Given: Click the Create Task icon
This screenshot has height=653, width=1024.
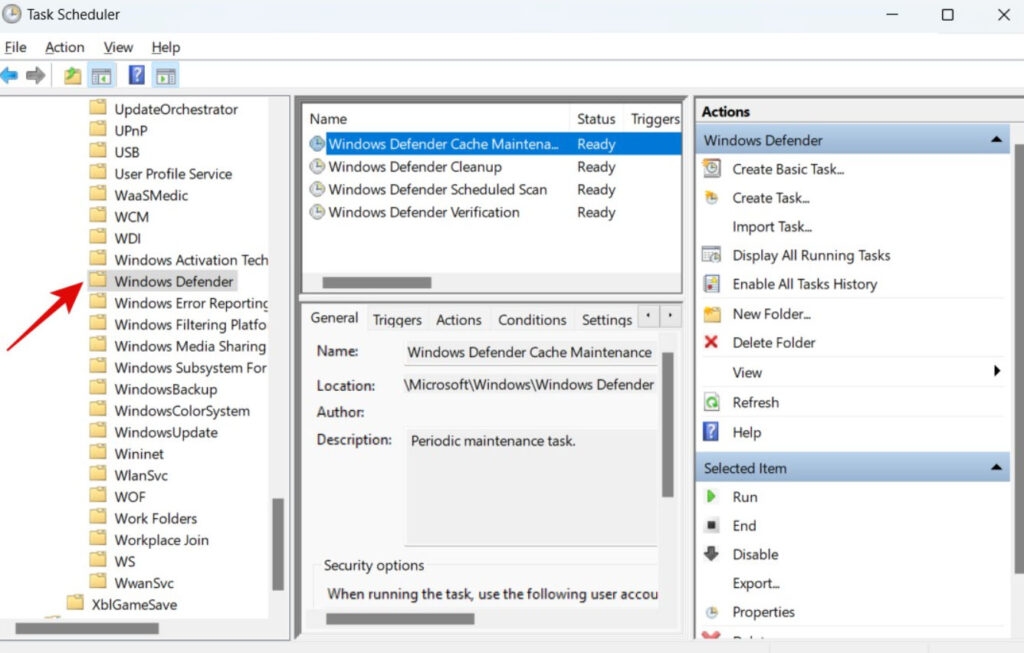Looking at the screenshot, I should [712, 197].
